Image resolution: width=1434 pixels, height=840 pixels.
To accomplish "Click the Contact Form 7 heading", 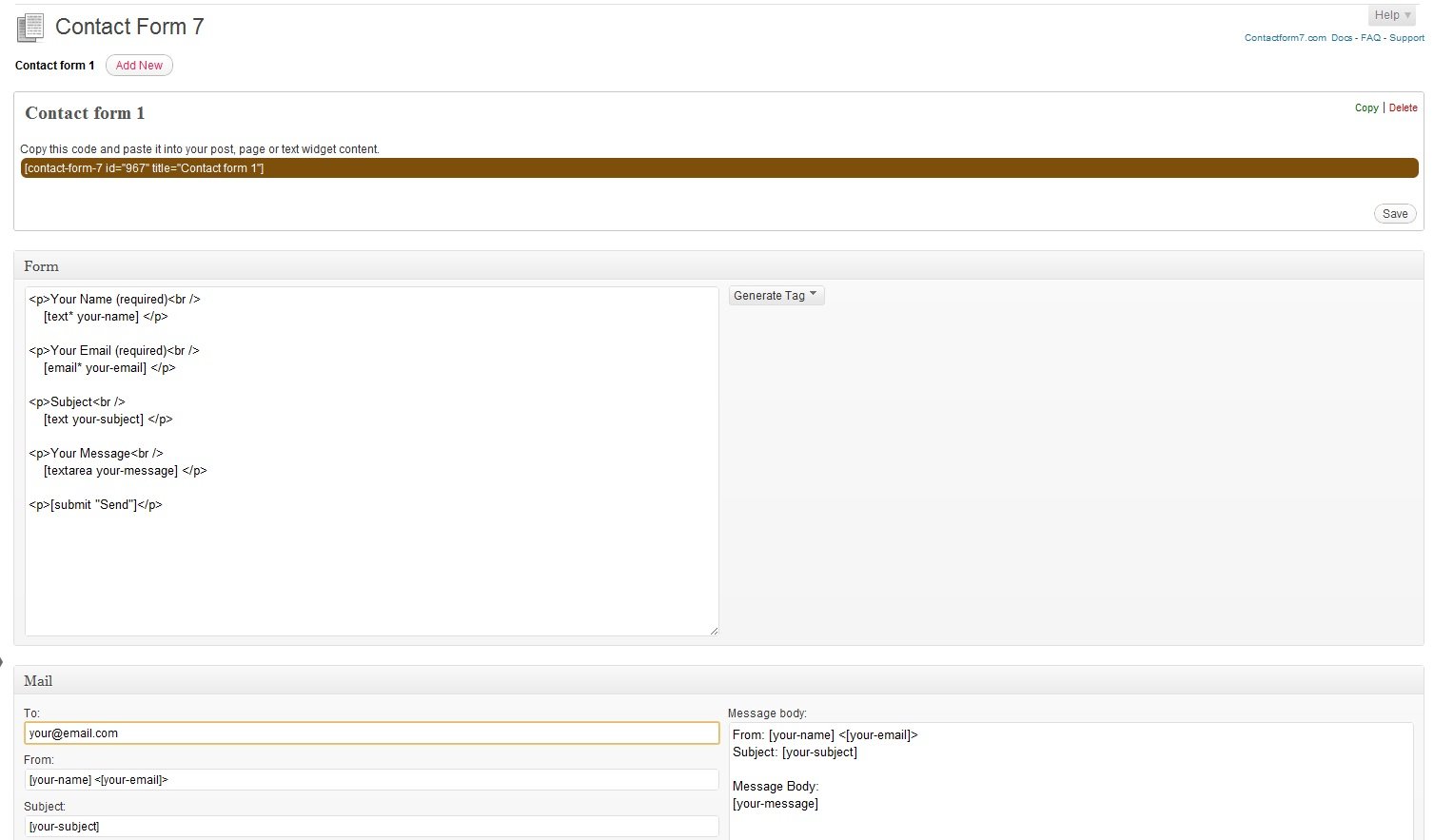I will [129, 27].
